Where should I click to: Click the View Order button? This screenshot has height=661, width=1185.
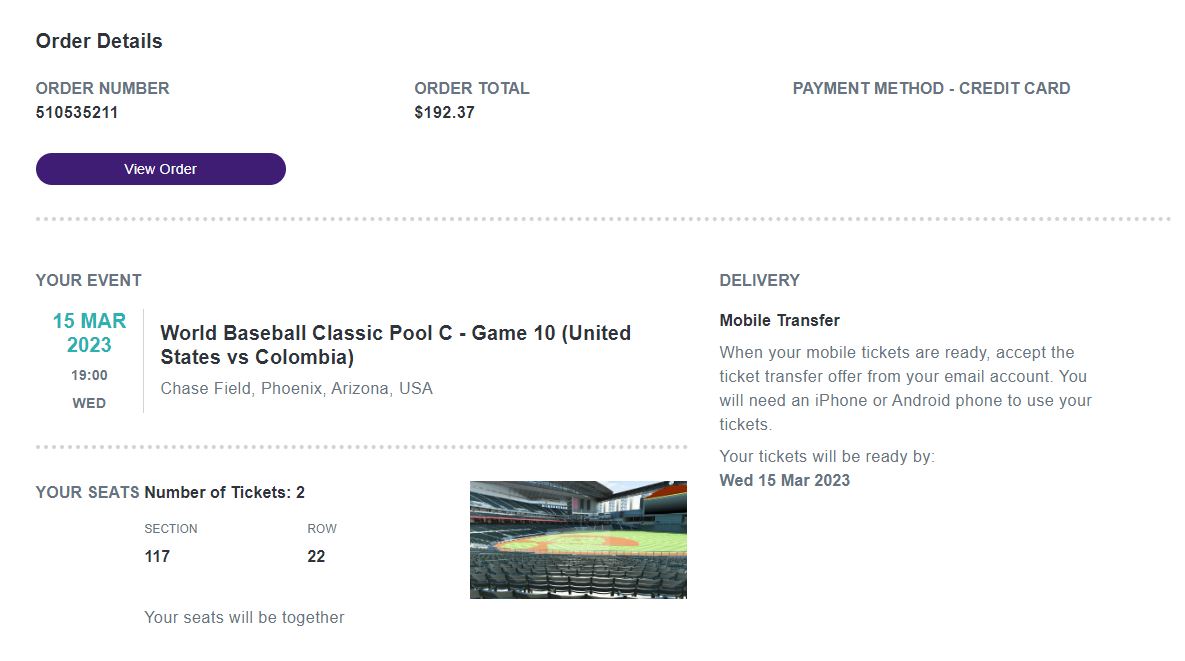160,169
